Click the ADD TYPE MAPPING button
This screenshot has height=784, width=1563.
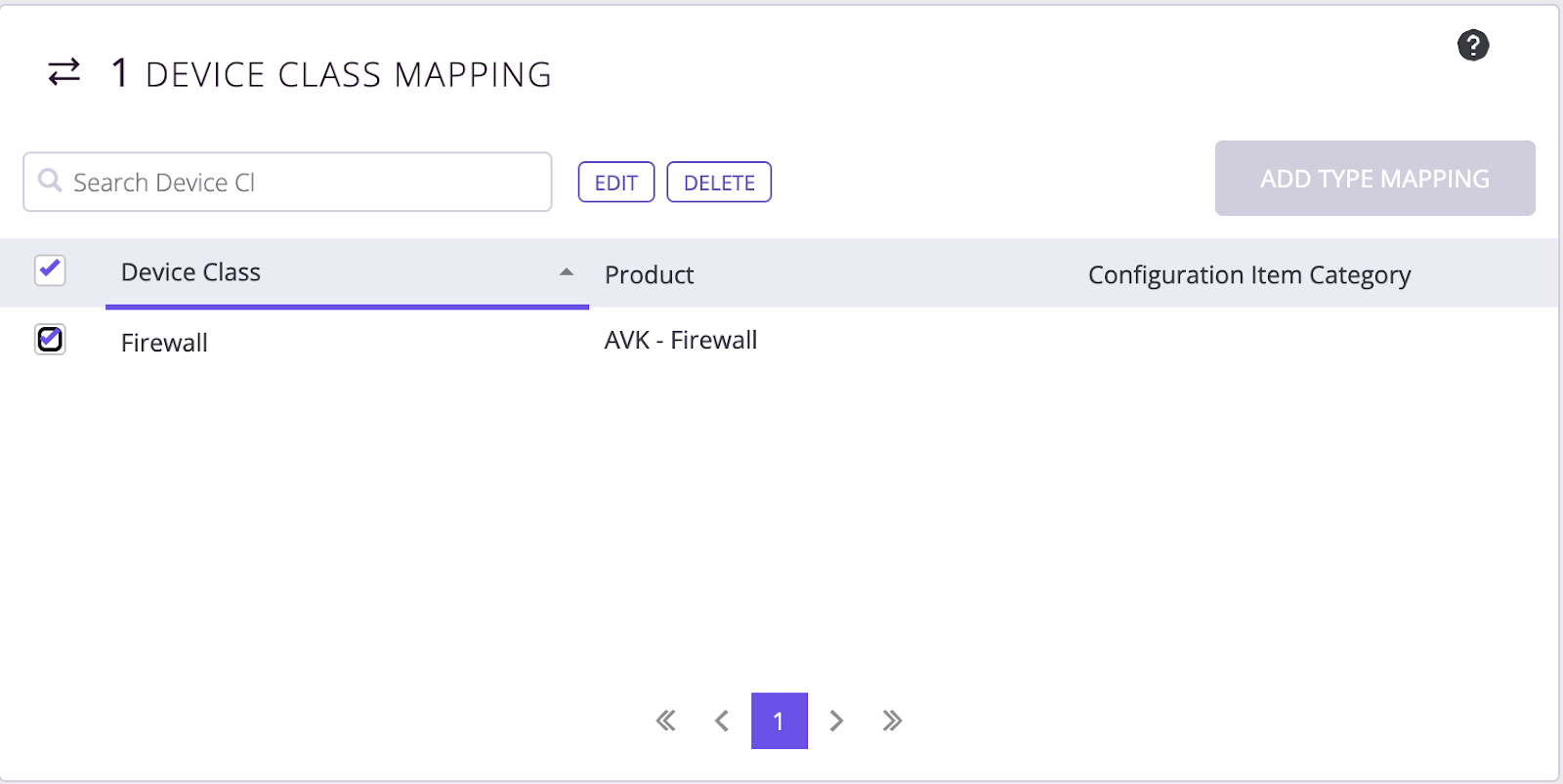click(1375, 179)
